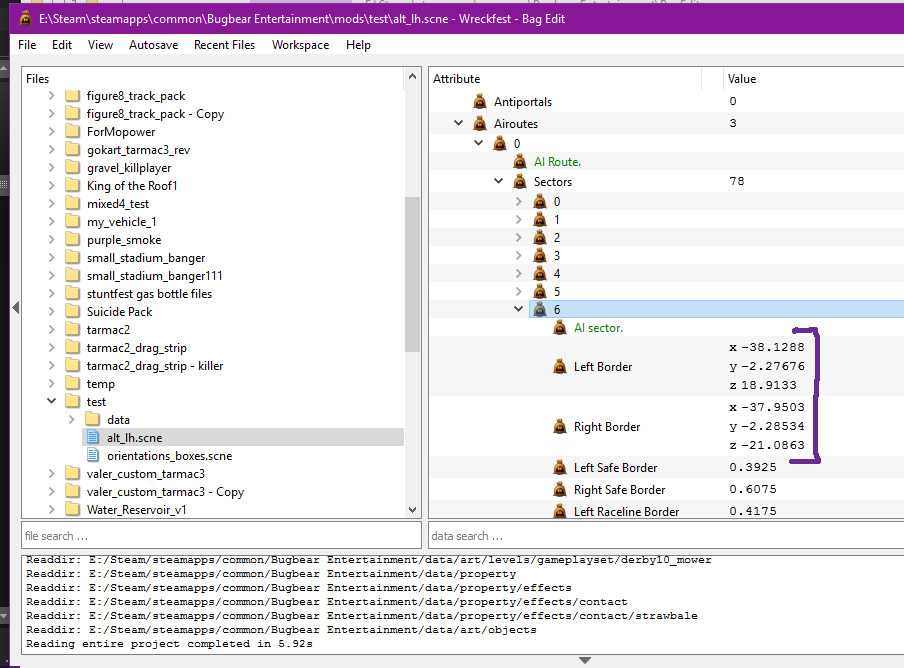
Task: Click the data search input field
Action: [x=666, y=536]
